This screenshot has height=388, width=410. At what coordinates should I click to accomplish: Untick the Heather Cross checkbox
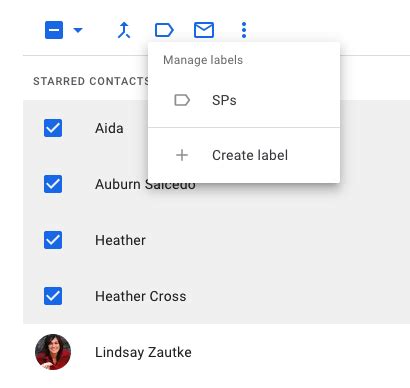53,296
